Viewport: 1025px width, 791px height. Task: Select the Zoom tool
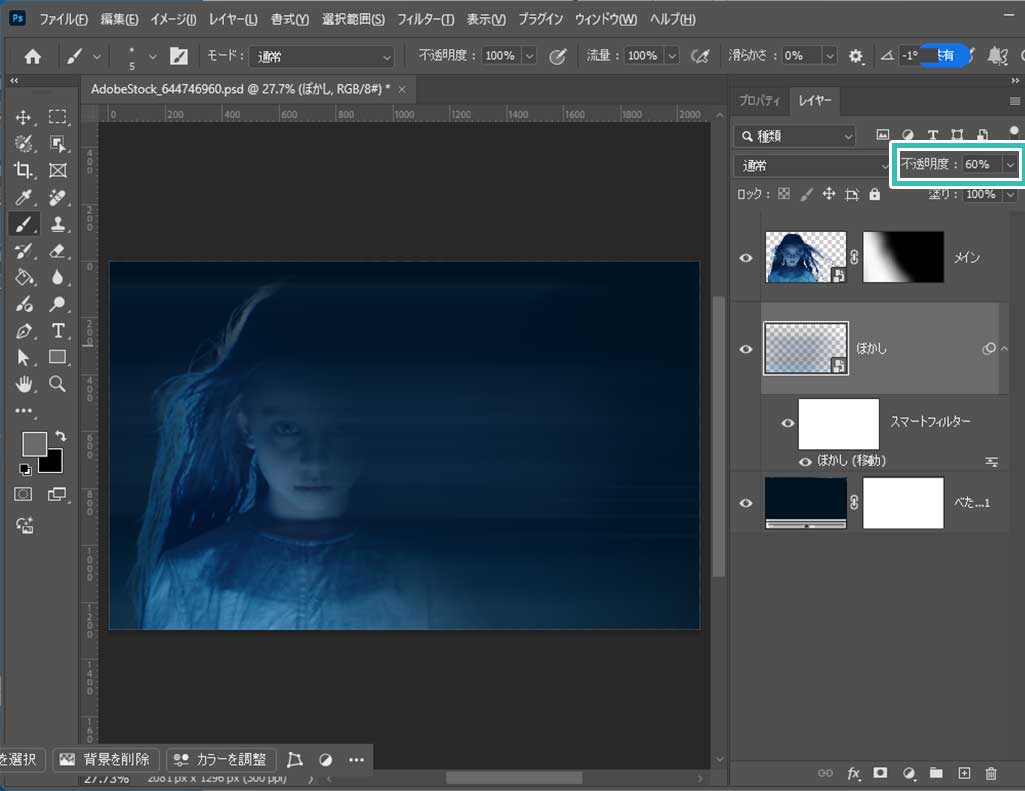tap(58, 383)
